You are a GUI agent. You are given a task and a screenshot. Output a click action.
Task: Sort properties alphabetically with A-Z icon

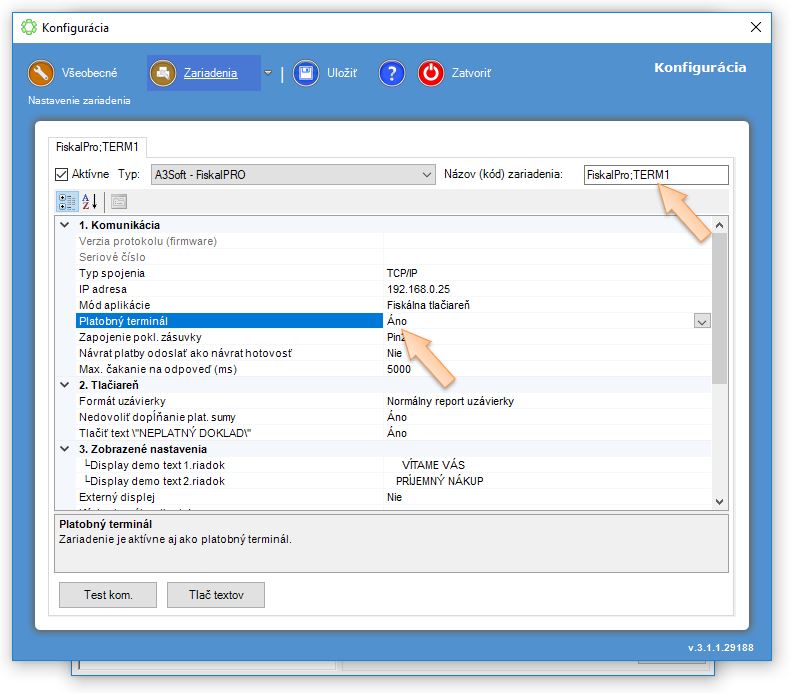coord(89,201)
